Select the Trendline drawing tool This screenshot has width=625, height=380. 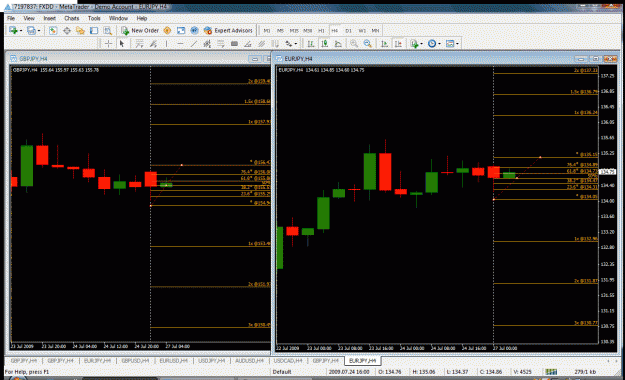(x=194, y=43)
